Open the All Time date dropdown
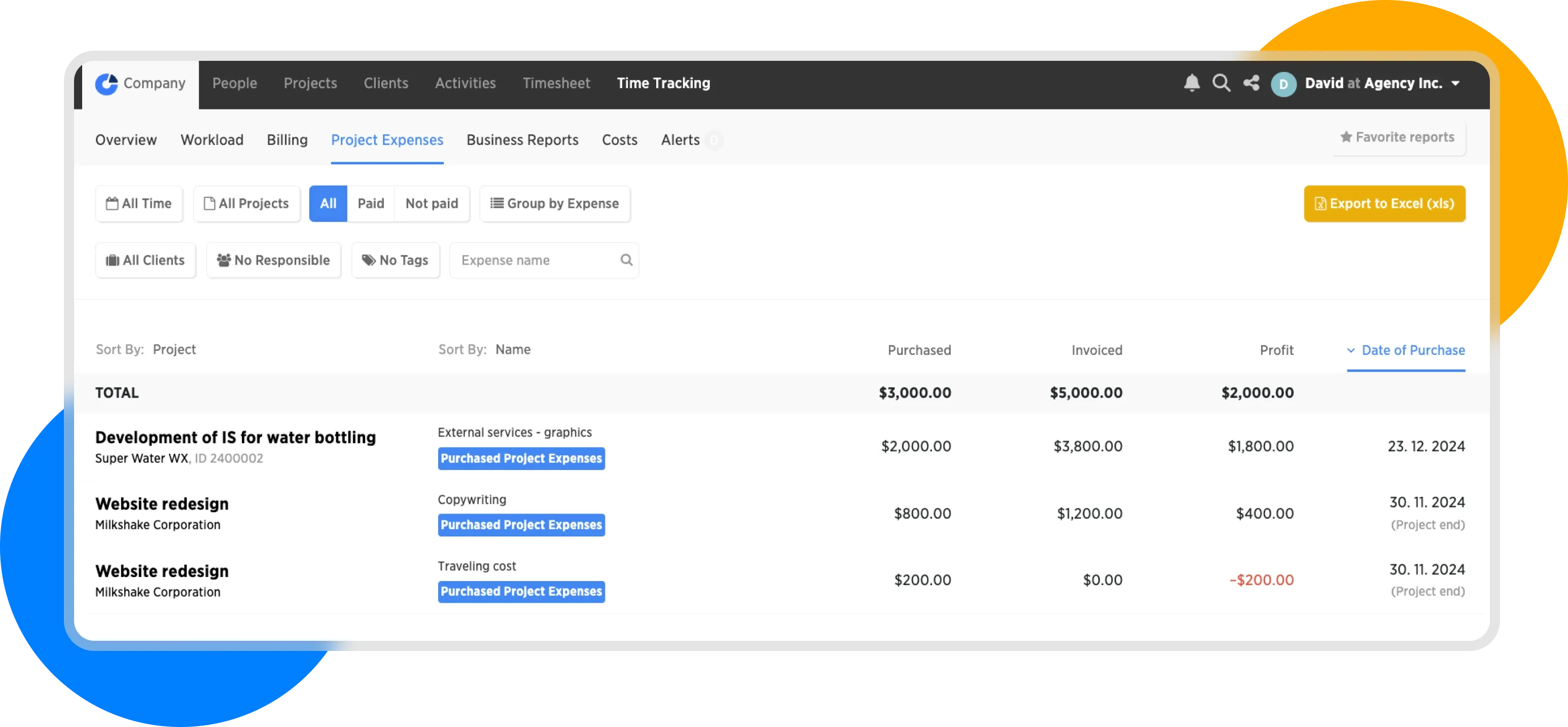Image resolution: width=1568 pixels, height=727 pixels. (x=139, y=204)
